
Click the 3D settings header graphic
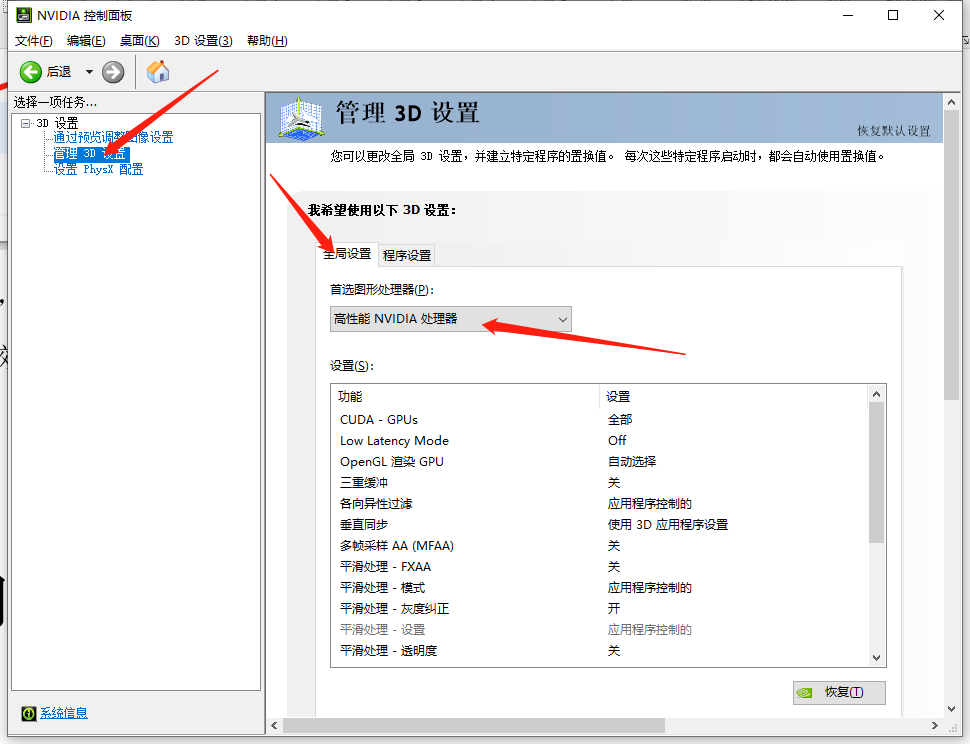pyautogui.click(x=301, y=118)
